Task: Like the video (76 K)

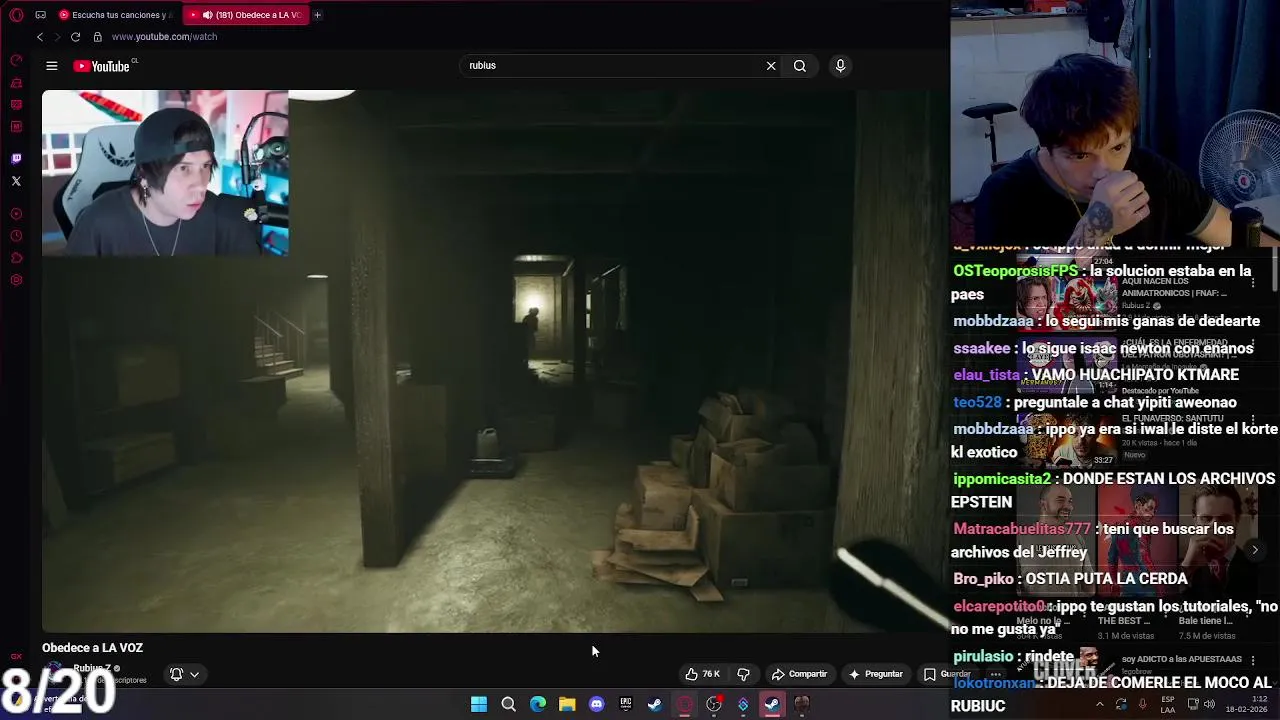Action: [x=702, y=674]
